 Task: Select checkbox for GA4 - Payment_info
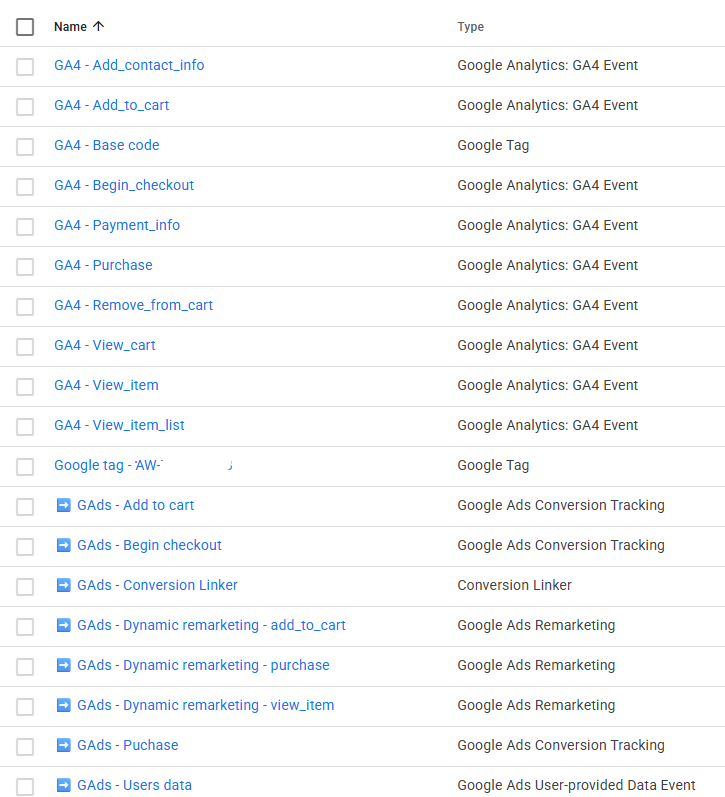click(25, 227)
